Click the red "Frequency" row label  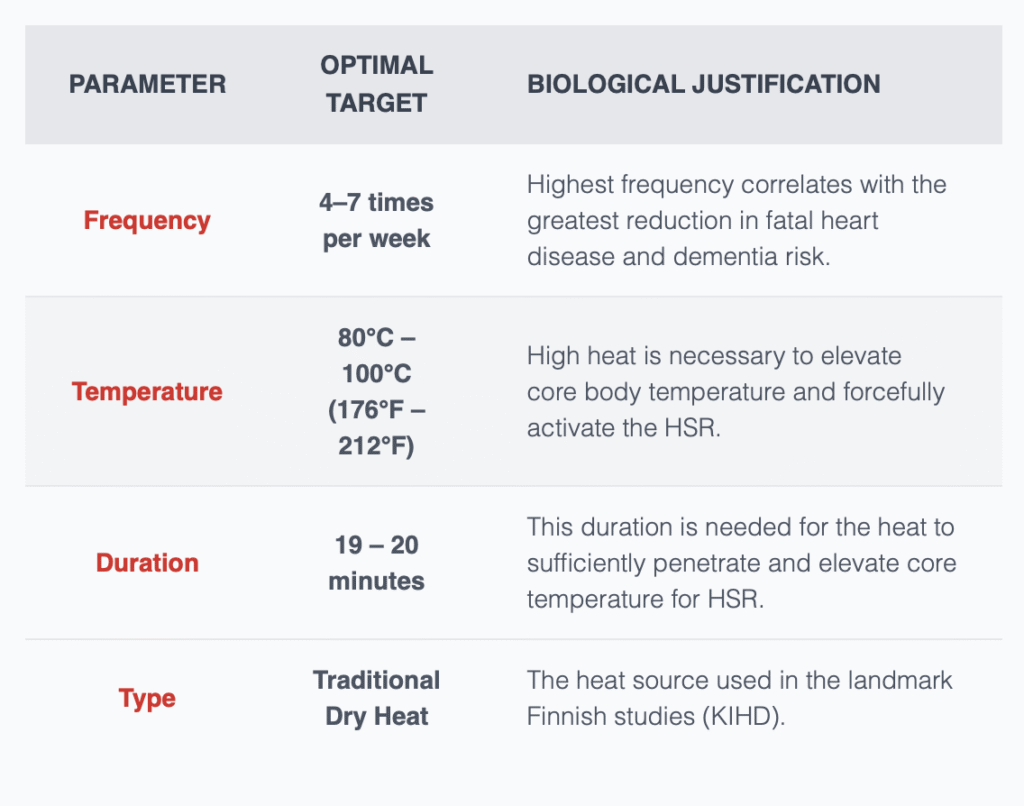(147, 220)
